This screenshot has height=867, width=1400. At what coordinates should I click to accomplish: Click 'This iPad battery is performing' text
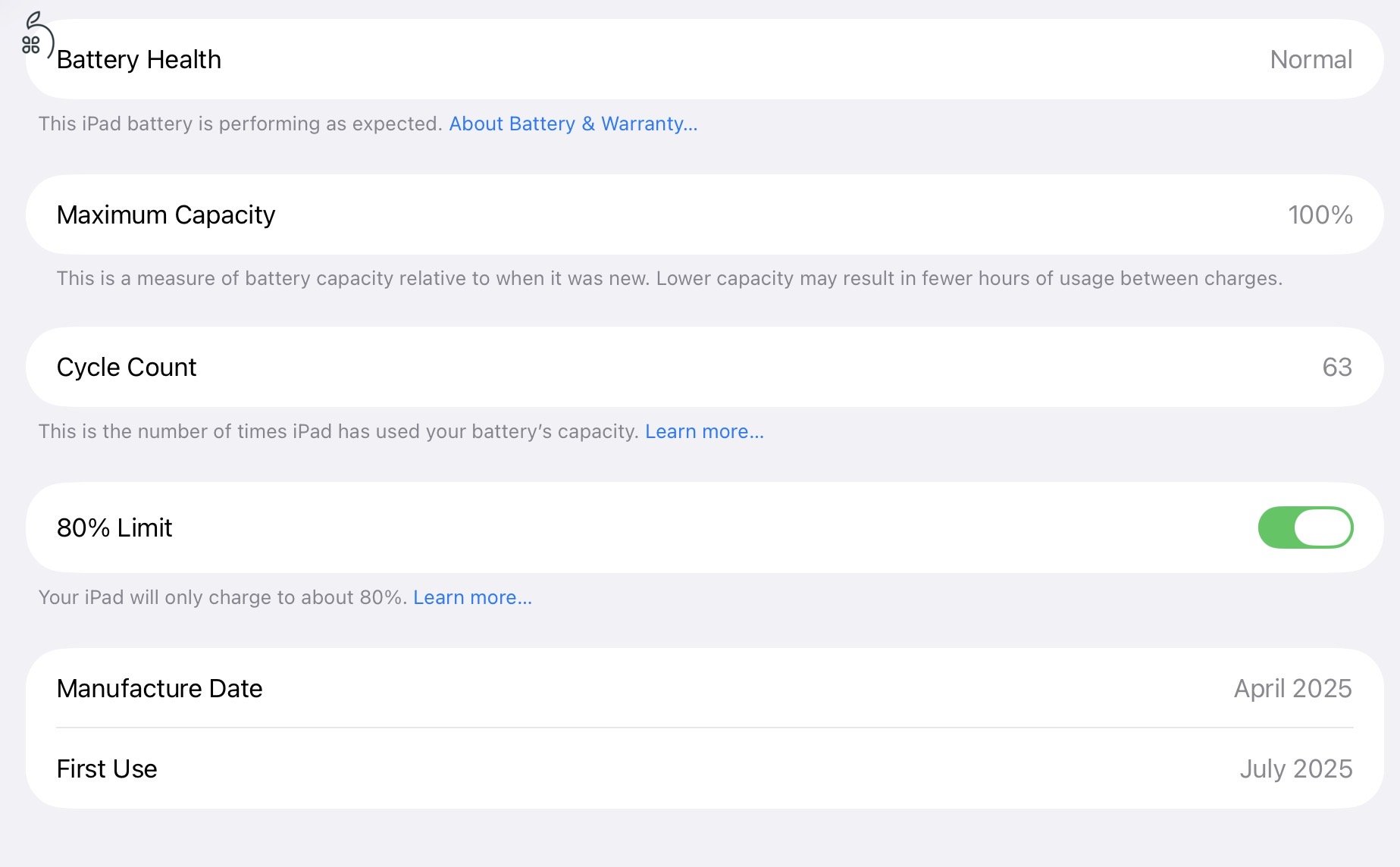[x=240, y=124]
